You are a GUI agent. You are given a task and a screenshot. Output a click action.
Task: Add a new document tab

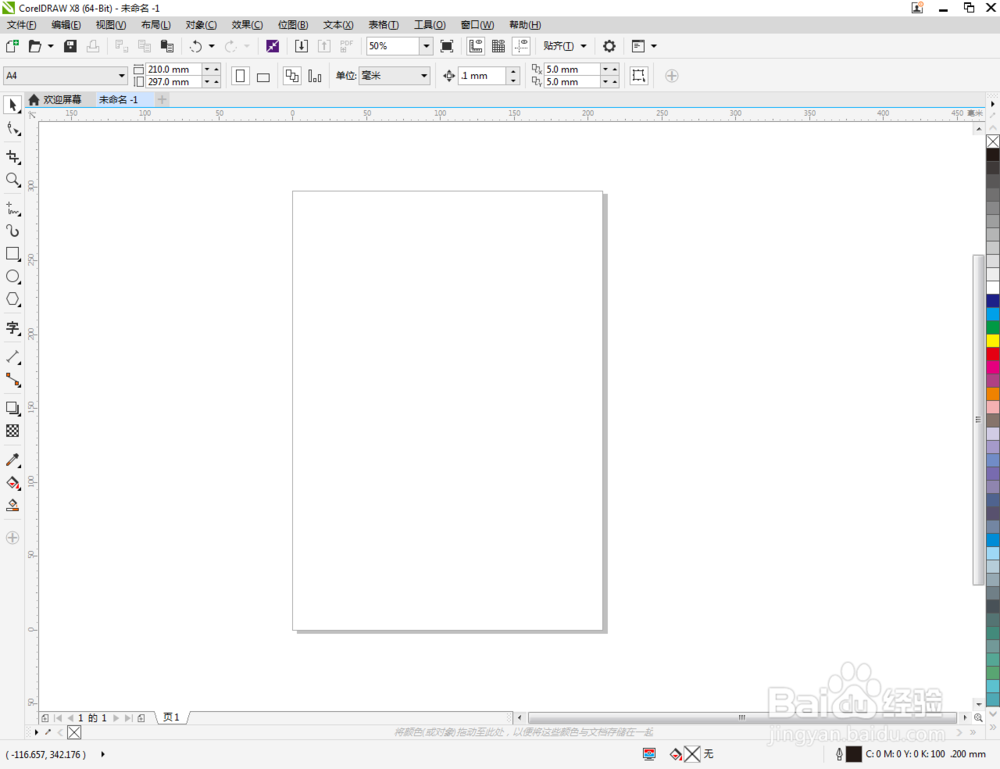(162, 99)
